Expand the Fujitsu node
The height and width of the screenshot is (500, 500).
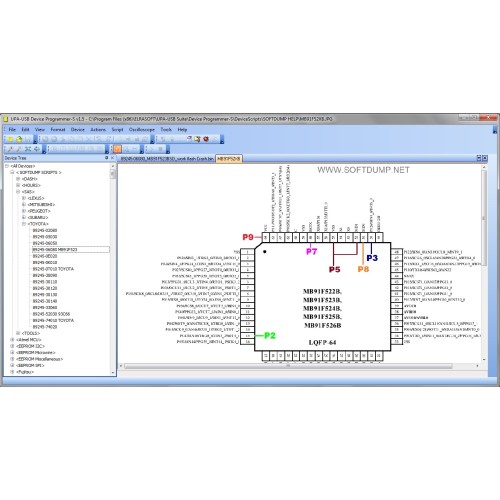click(x=12, y=372)
